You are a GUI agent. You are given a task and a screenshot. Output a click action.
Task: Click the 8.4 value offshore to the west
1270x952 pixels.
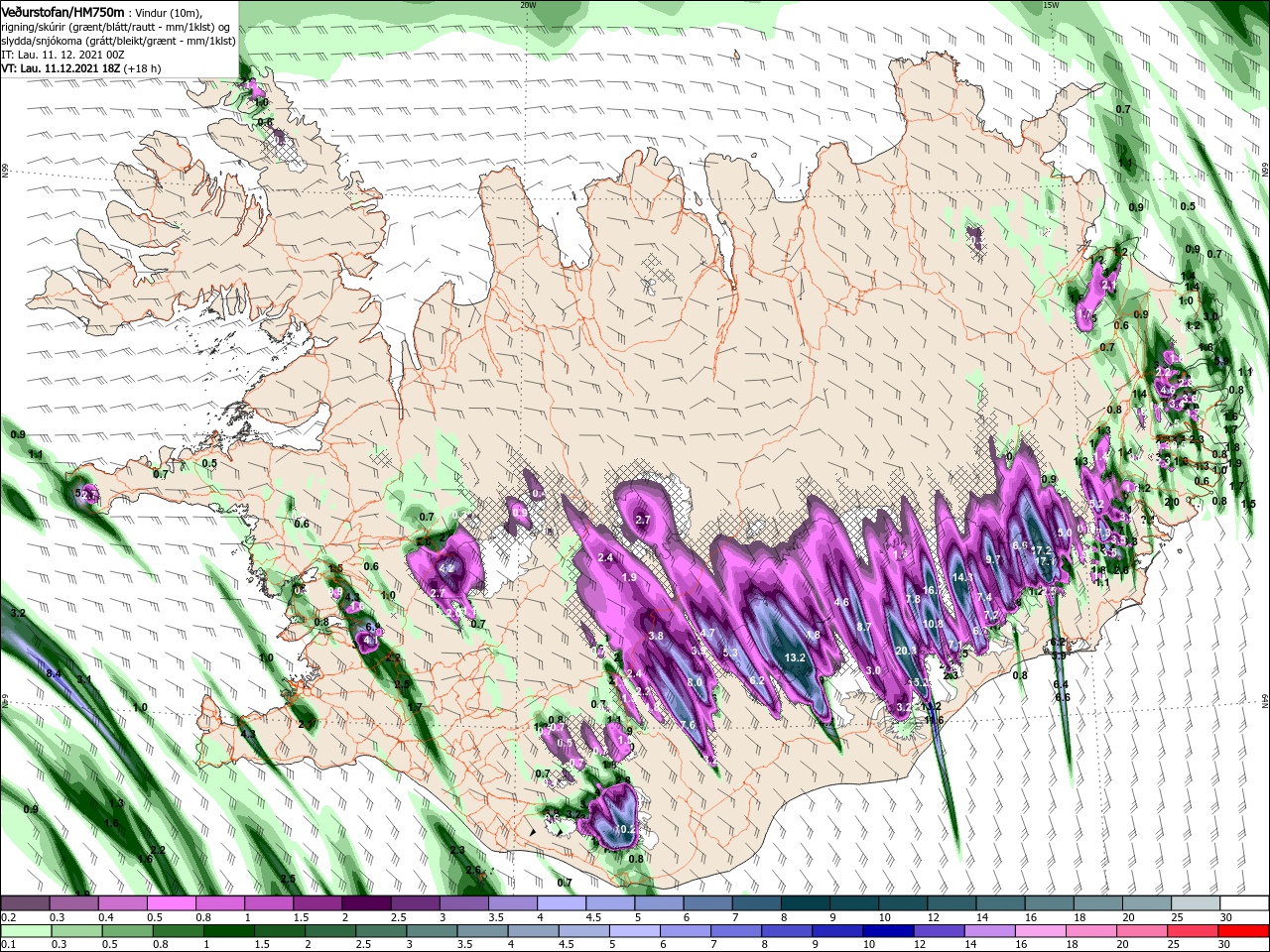55,673
